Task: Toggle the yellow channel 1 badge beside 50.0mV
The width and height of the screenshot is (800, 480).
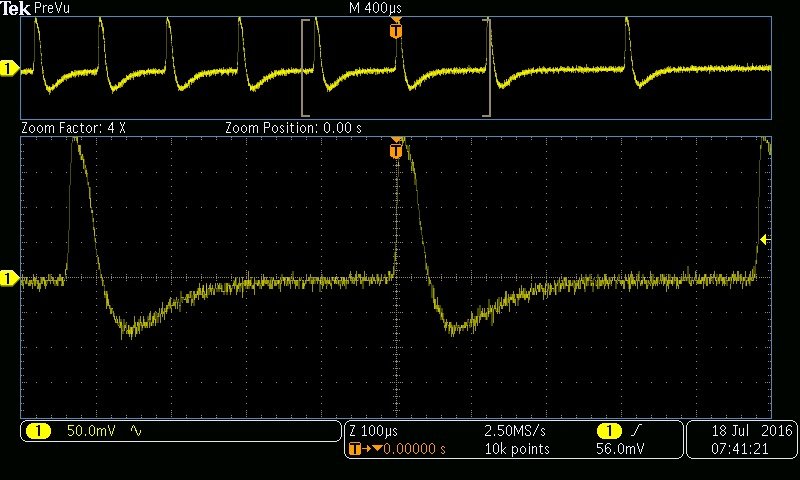Action: (38, 431)
